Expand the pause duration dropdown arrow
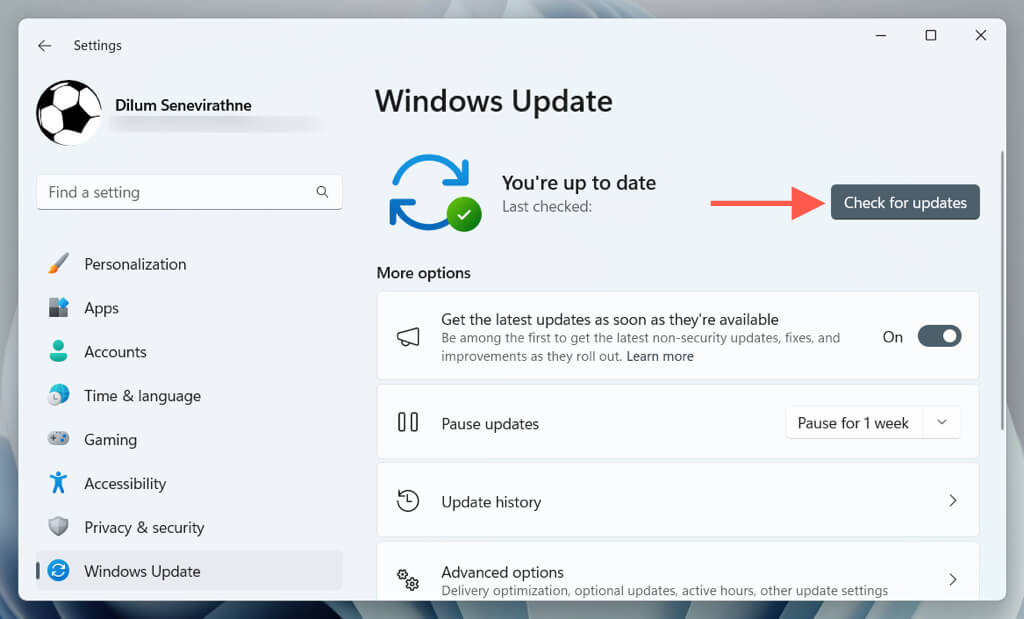Screen dimensions: 1024x619 (942, 422)
